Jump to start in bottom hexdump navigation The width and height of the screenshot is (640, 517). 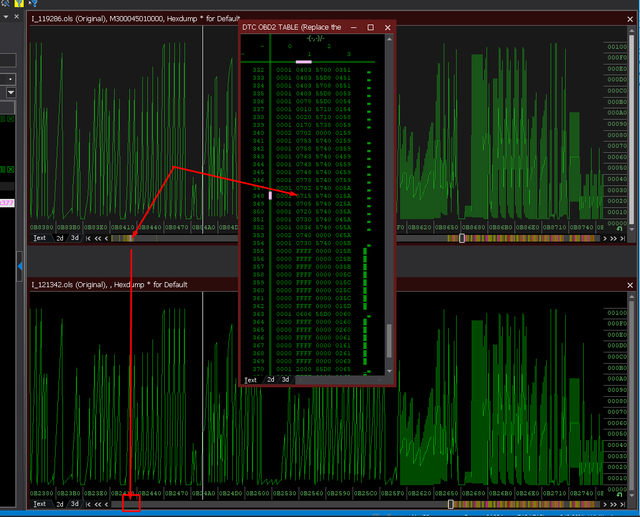88,504
